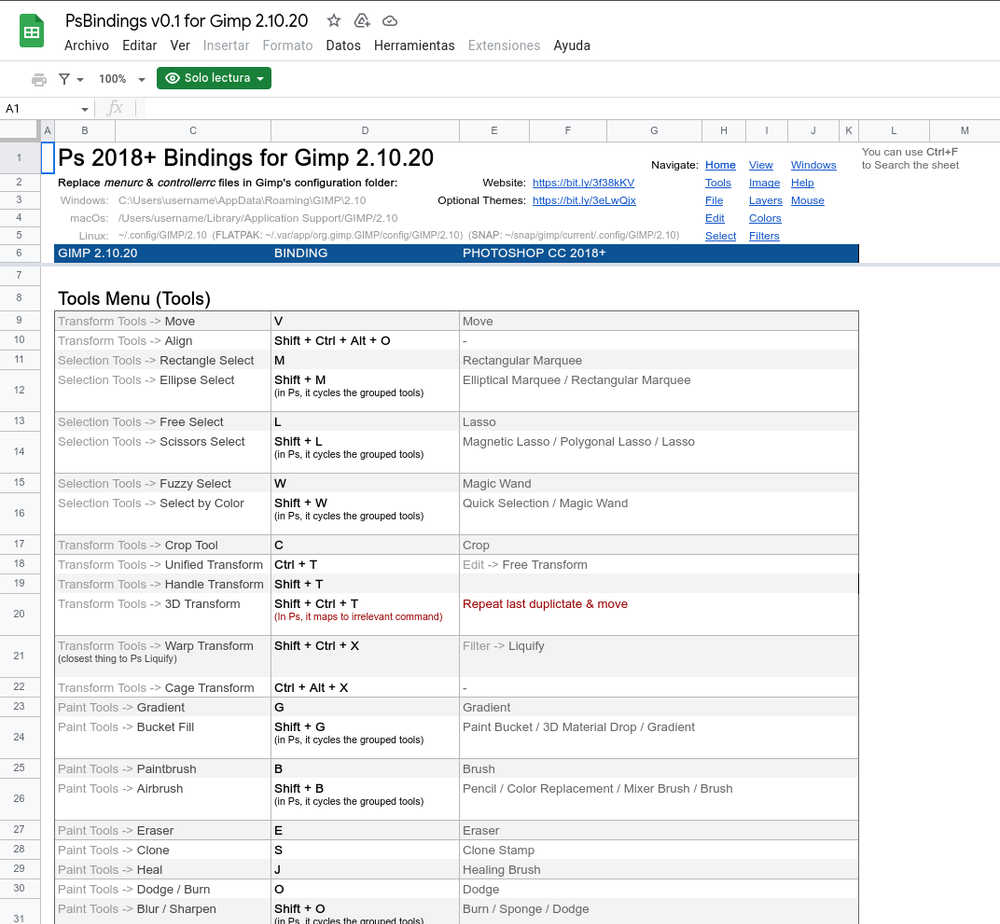The height and width of the screenshot is (924, 1000).
Task: Click the 'Ctrl + Alt + X' binding cell
Action: (365, 688)
